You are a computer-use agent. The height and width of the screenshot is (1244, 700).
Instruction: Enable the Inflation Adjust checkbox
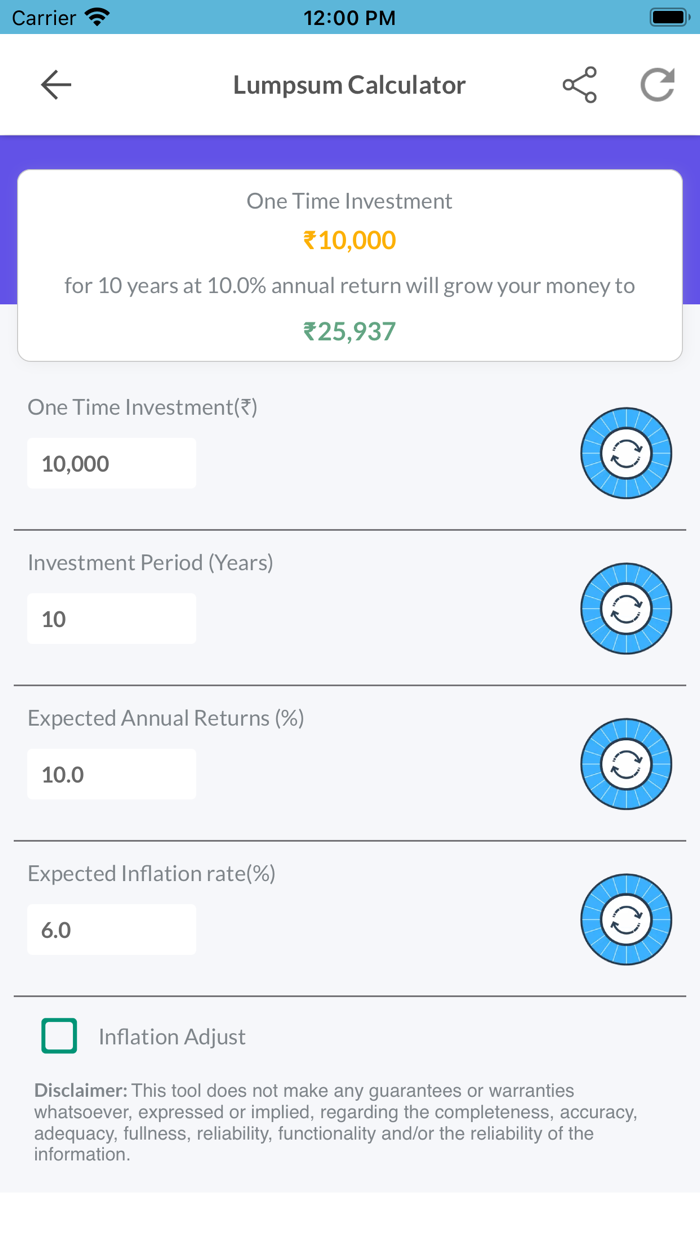(59, 1036)
